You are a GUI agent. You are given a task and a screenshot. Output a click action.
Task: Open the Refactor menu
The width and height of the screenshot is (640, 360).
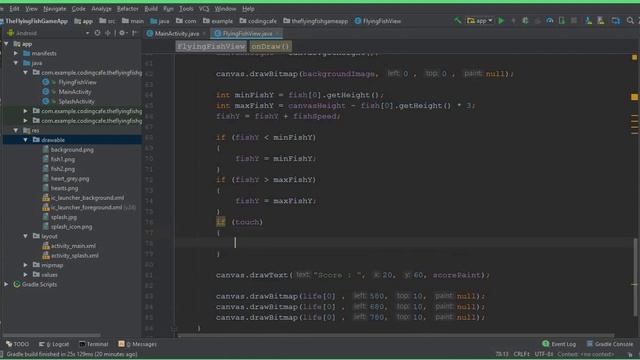(x=127, y=9)
